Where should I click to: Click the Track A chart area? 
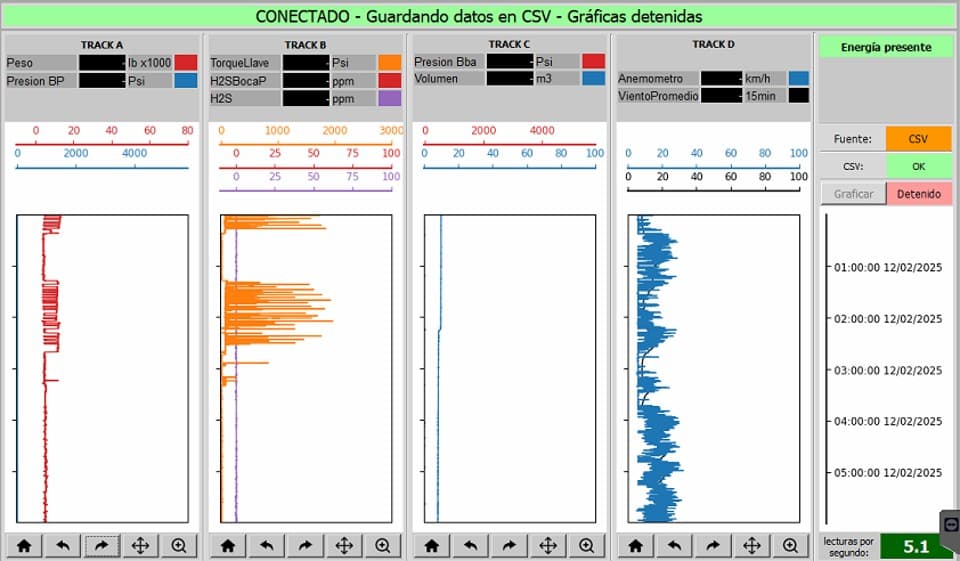(x=102, y=369)
